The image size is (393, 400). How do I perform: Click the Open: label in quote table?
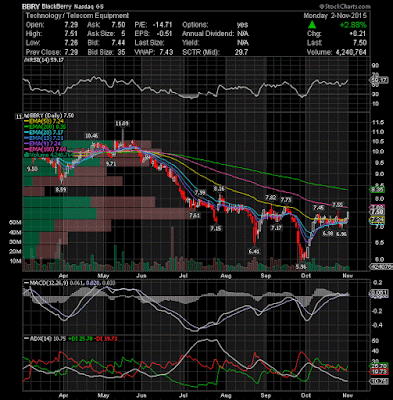(x=35, y=25)
